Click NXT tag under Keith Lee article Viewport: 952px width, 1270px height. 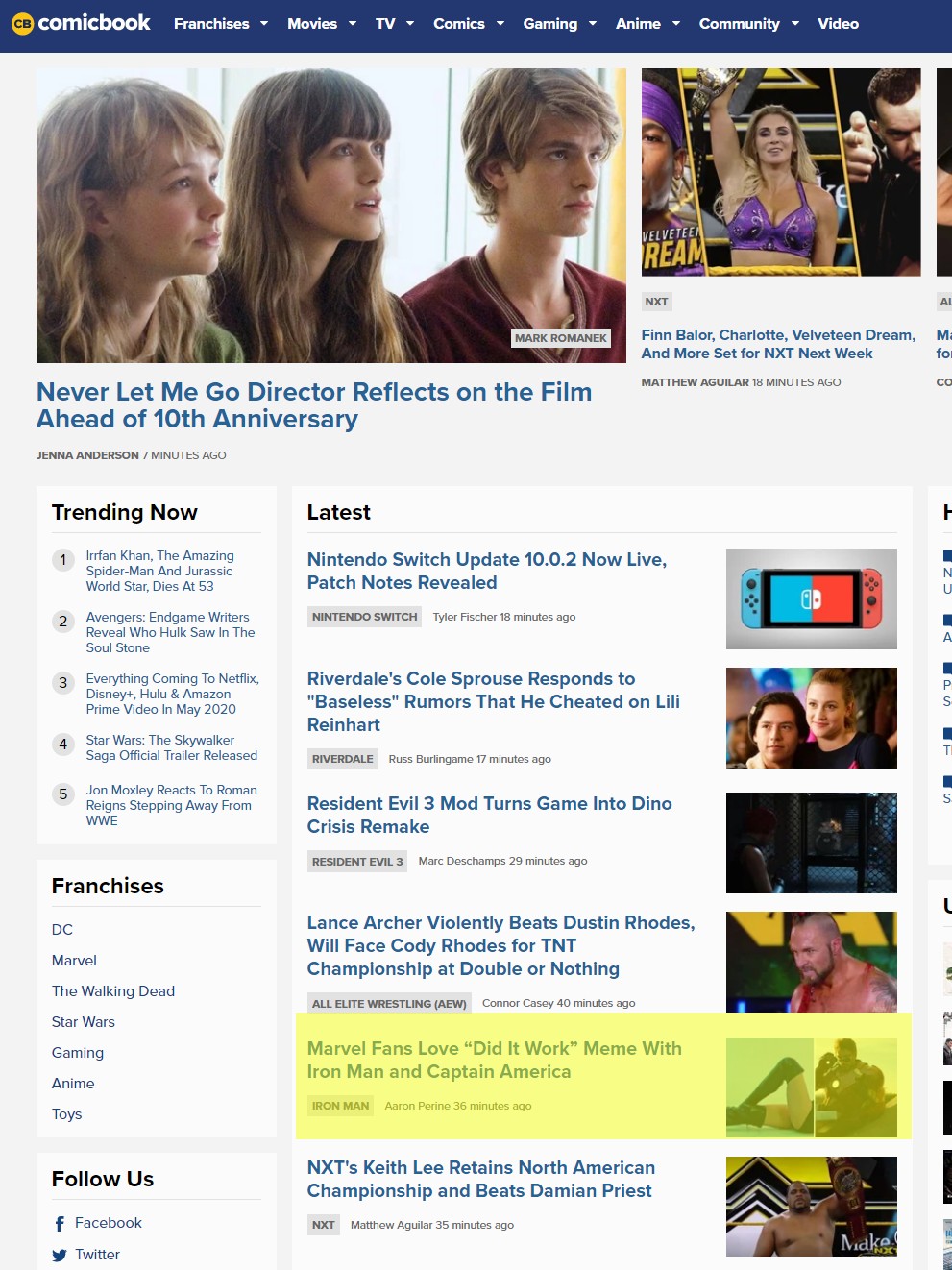coord(324,1225)
